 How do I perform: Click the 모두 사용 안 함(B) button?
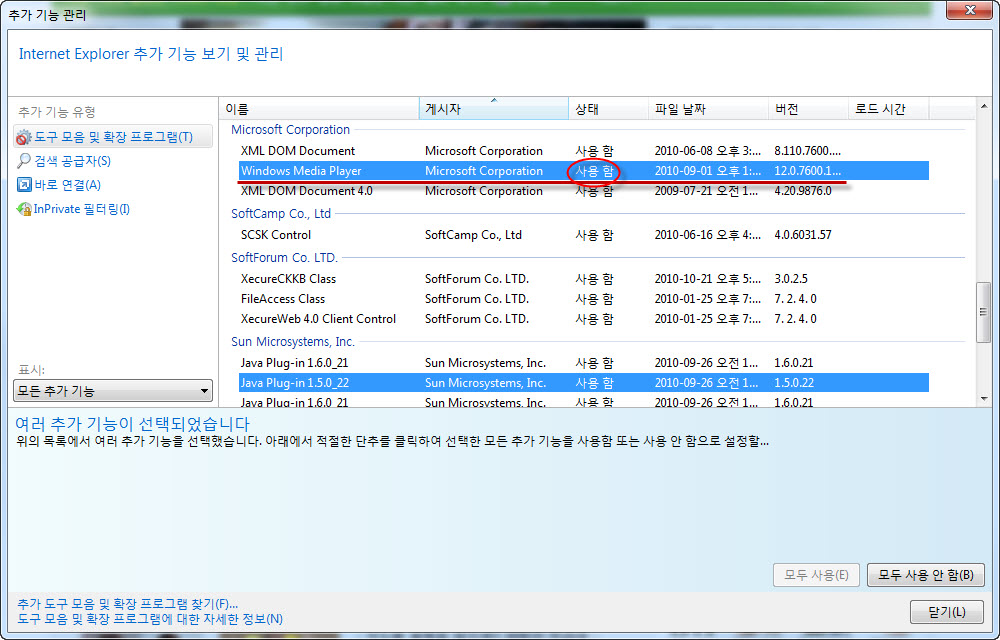926,575
